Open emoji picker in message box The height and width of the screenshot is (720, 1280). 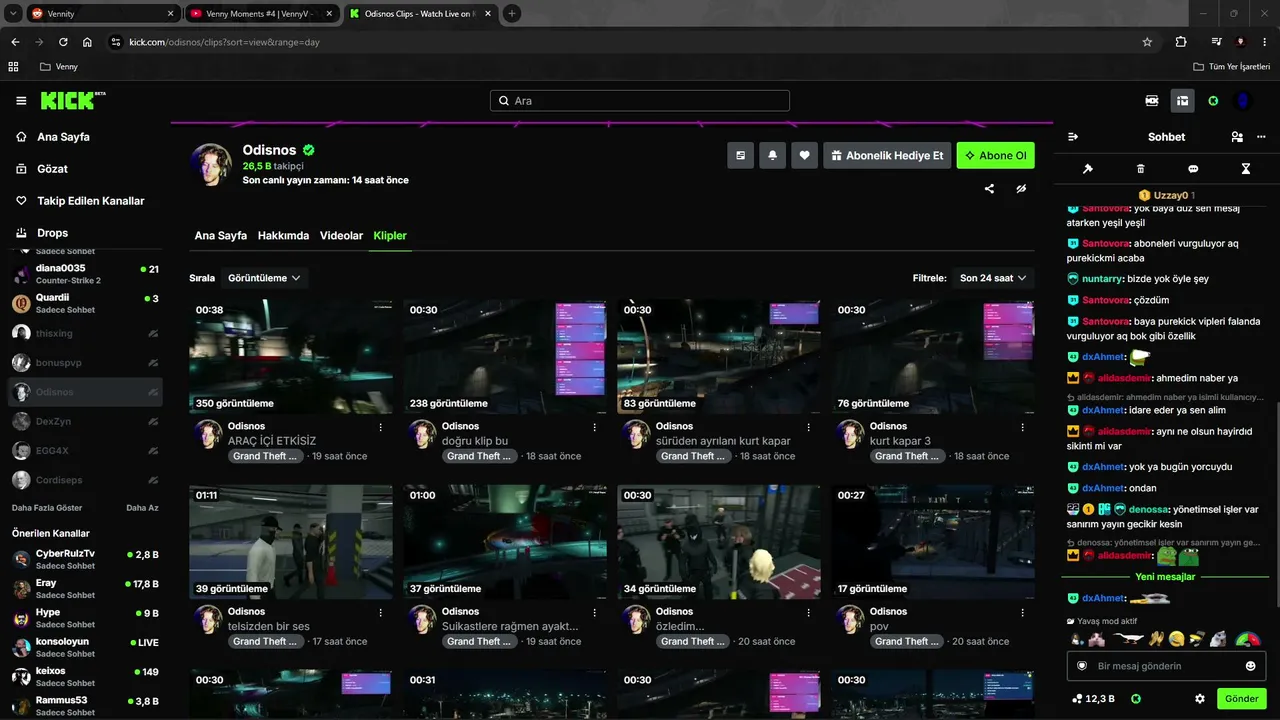(x=1250, y=666)
